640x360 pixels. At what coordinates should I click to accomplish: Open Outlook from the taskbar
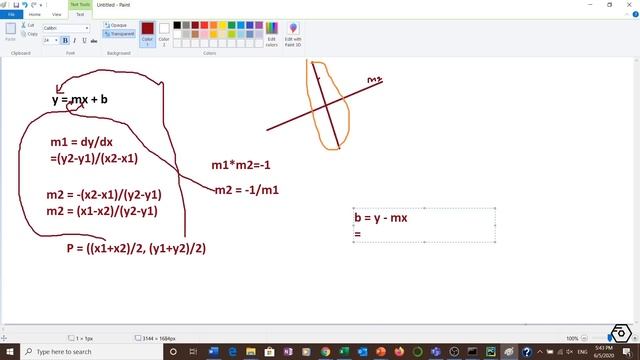tap(362, 351)
